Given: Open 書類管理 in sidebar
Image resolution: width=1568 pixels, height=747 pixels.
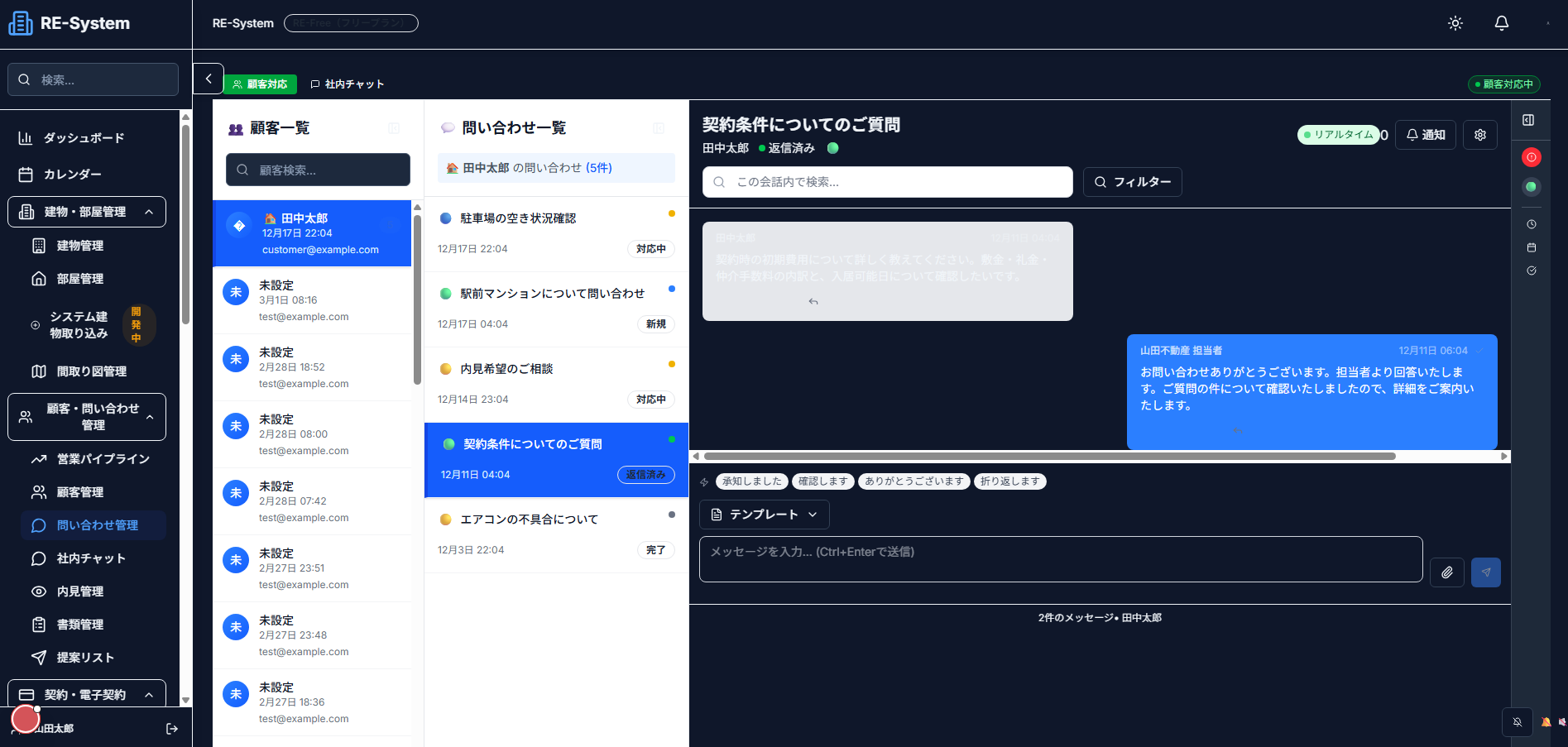Looking at the screenshot, I should [94, 625].
